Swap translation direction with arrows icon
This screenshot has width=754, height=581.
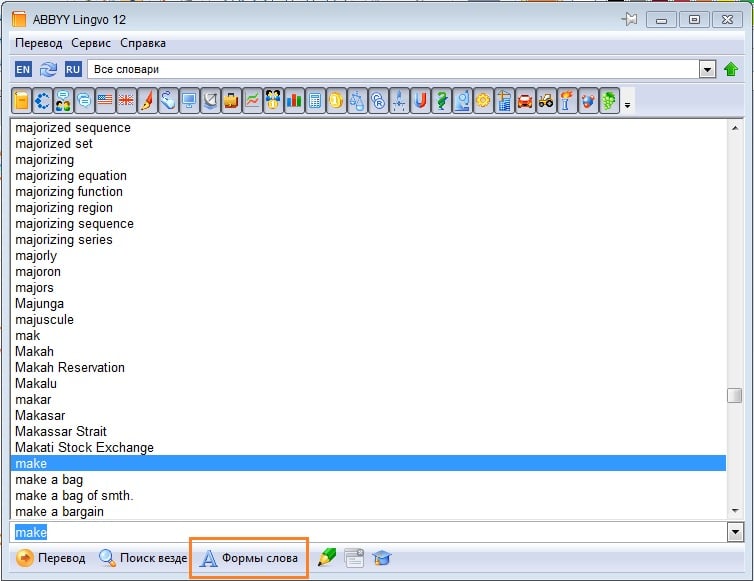[48, 69]
